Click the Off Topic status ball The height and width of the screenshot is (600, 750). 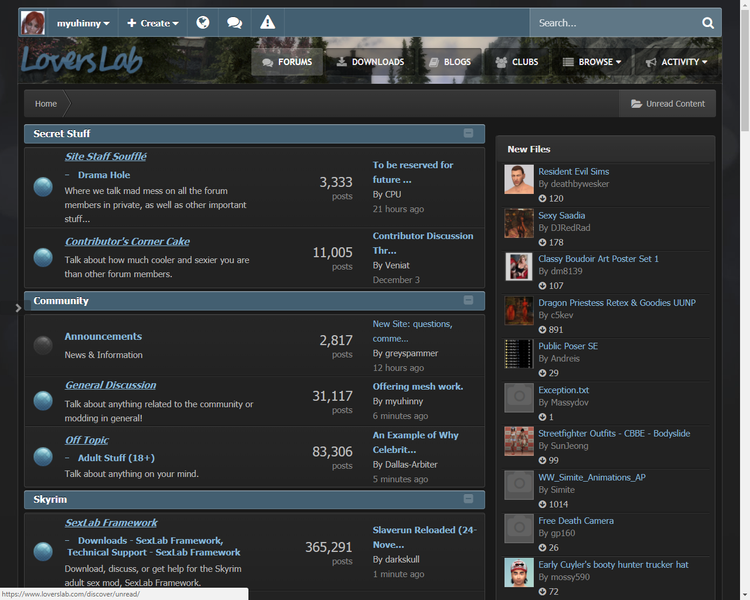pos(43,456)
